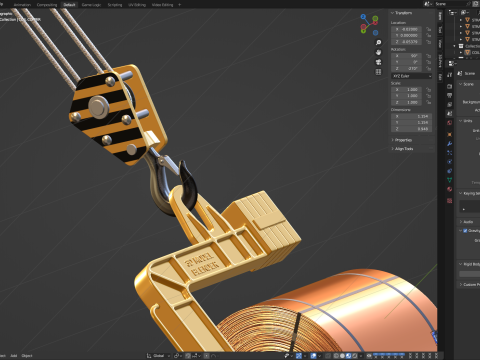The height and width of the screenshot is (360, 480).
Task: Click the Dimensions Z value field
Action: [x=412, y=129]
